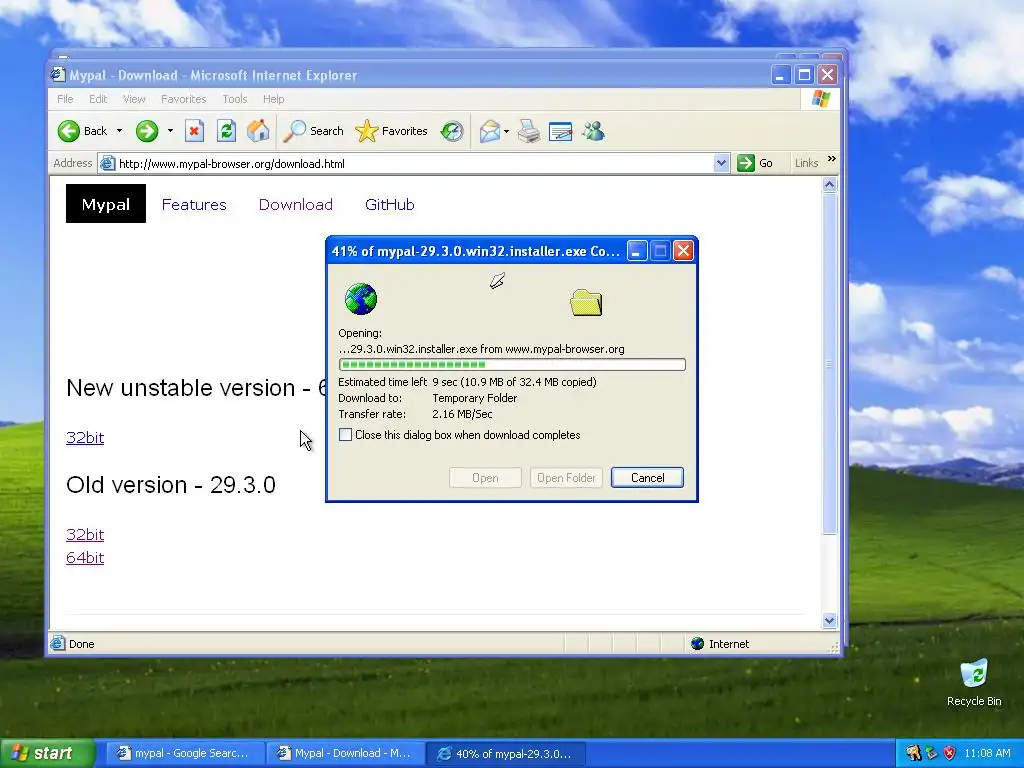Switch to 40% of mypal-29.3.0 taskbar item
The image size is (1024, 768).
505,753
